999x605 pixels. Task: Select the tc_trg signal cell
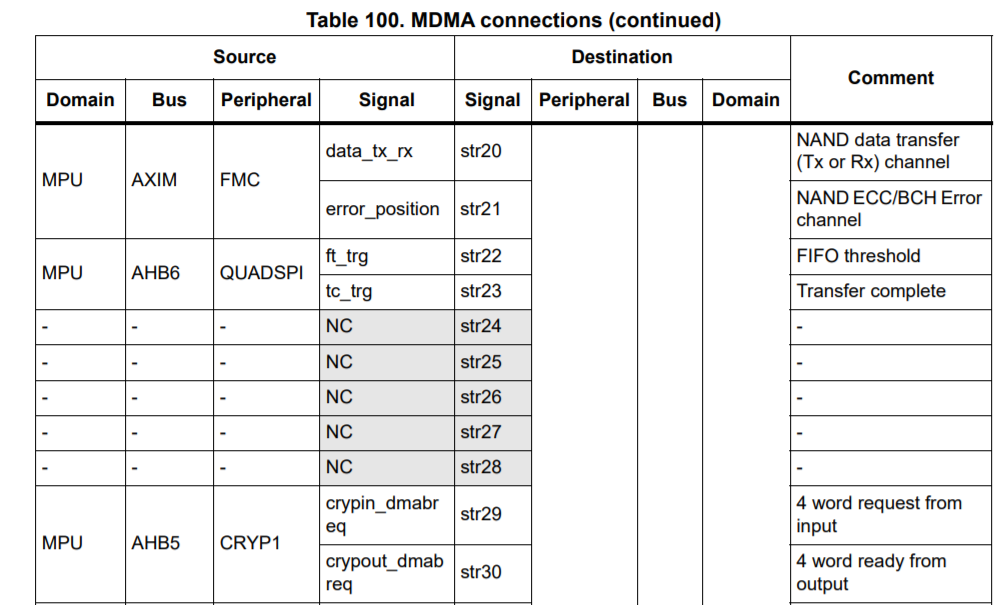[387, 292]
